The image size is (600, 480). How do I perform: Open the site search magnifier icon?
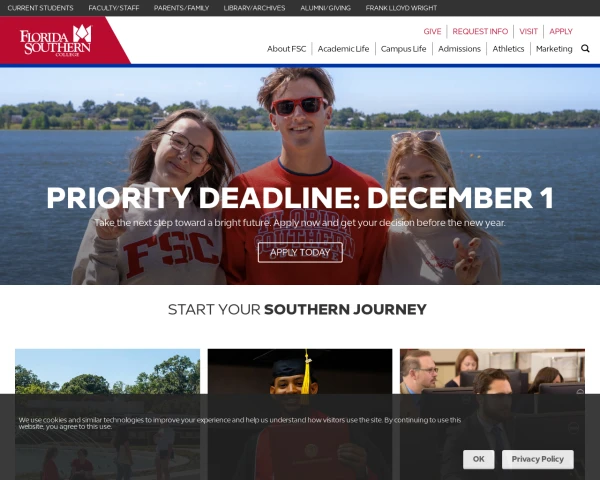[x=585, y=49]
